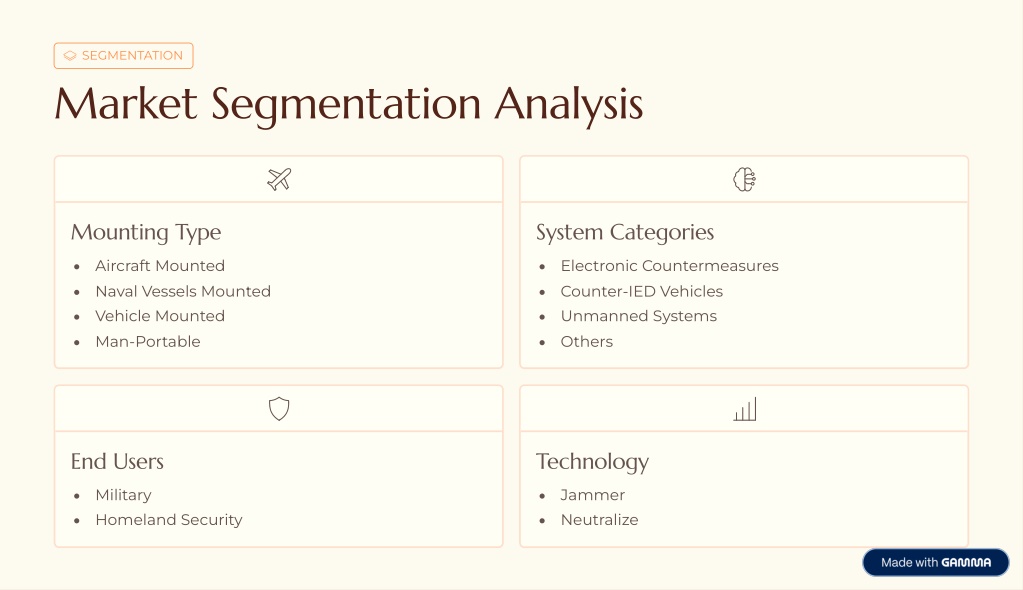The height and width of the screenshot is (590, 1023).
Task: Select the Homeland Security bullet item
Action: tap(169, 520)
